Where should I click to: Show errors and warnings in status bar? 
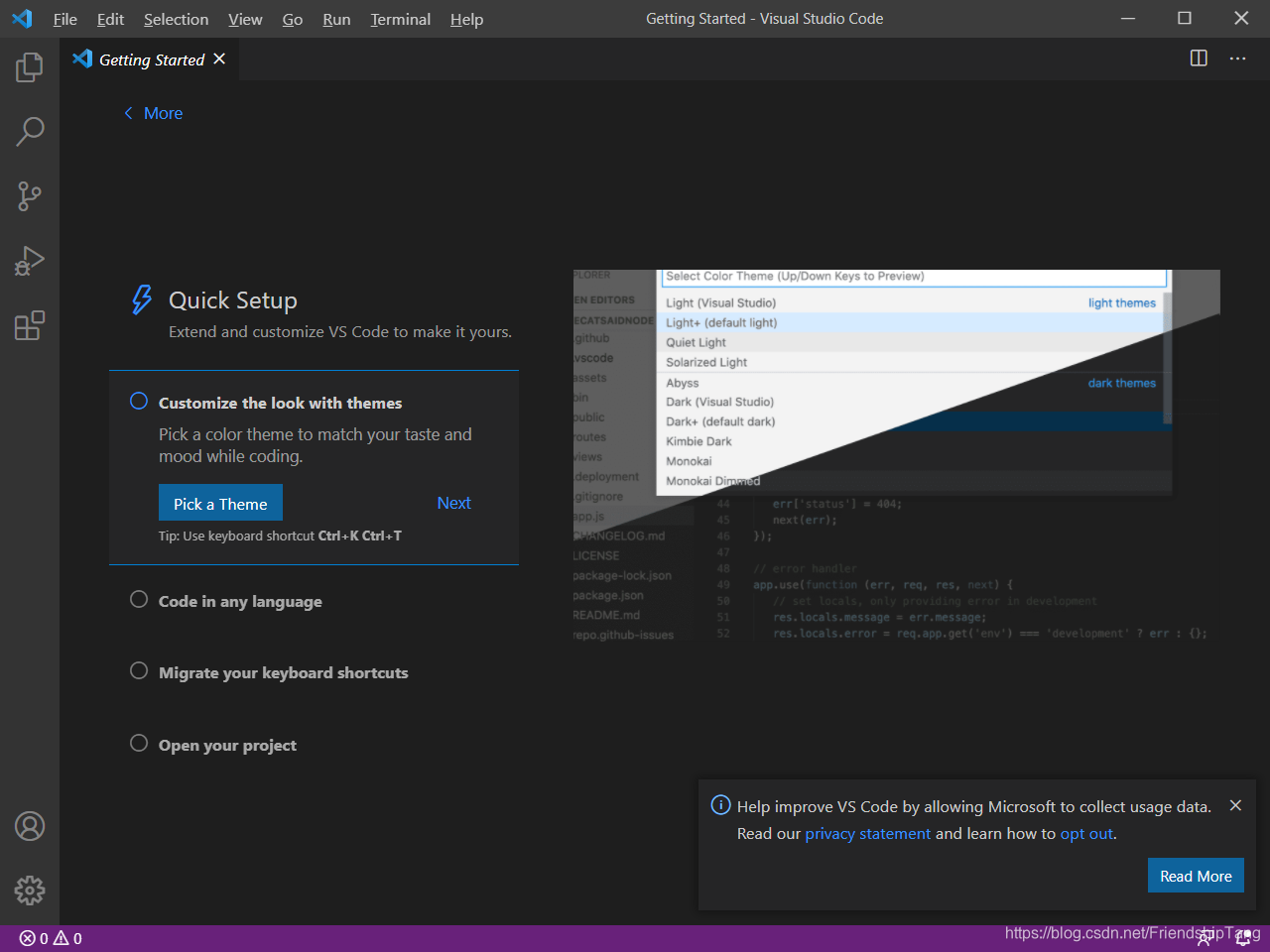point(51,938)
